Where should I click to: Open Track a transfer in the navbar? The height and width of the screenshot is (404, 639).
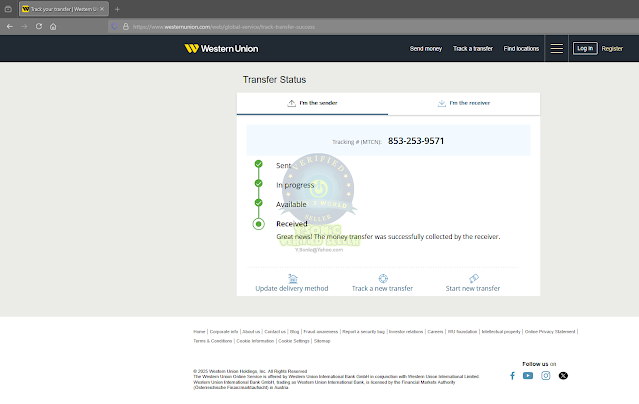(x=473, y=49)
